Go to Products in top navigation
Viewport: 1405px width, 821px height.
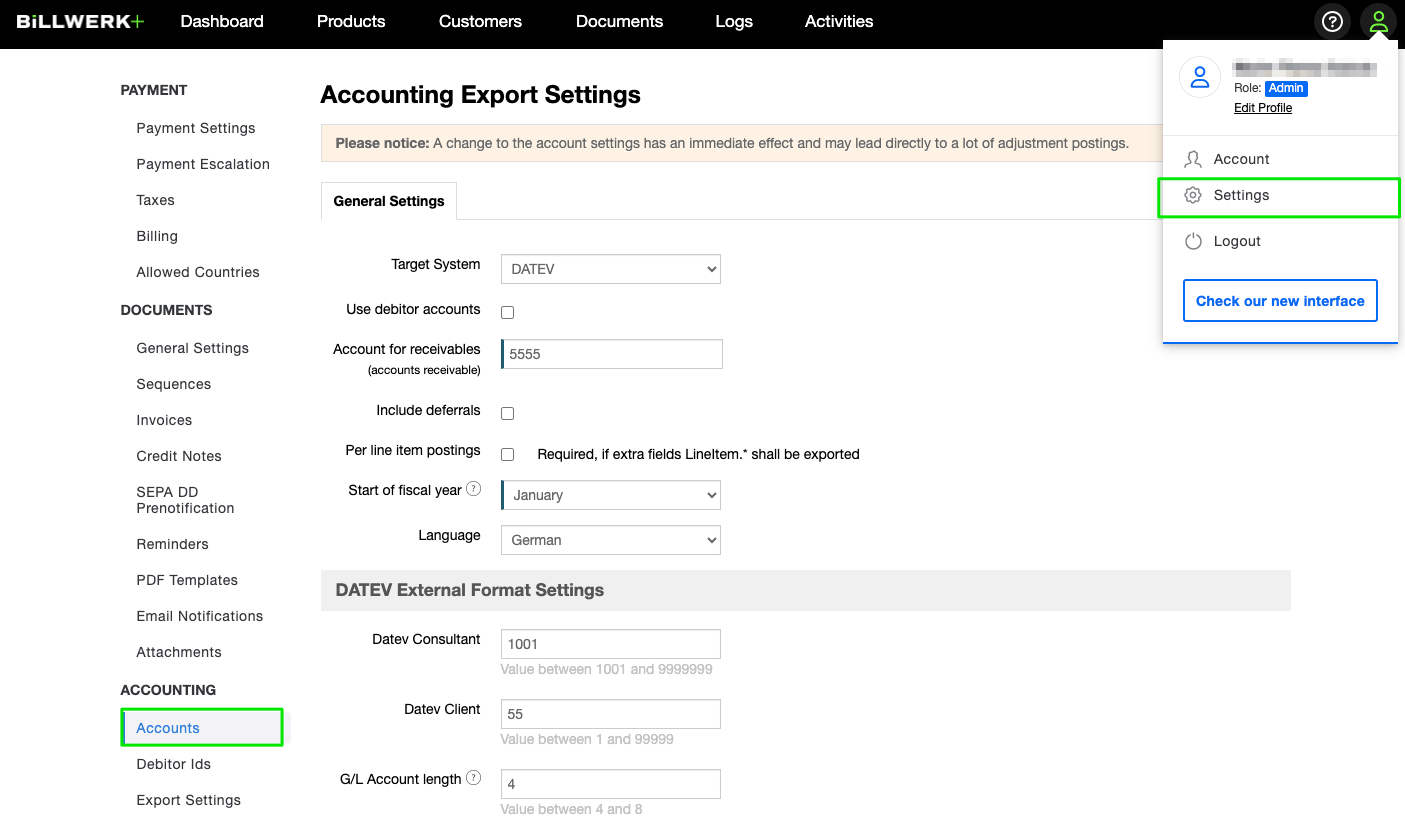coord(351,21)
